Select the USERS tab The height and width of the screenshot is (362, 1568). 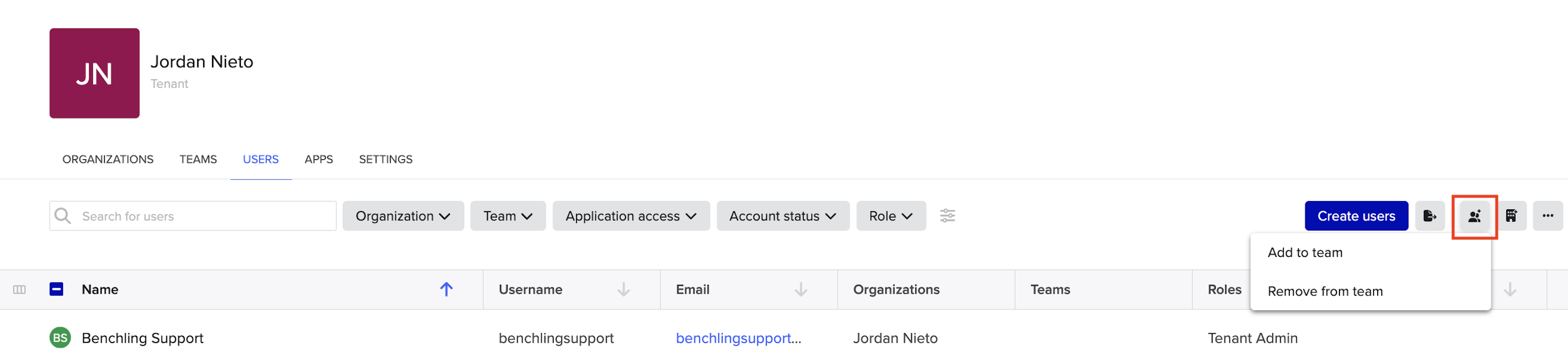click(x=260, y=159)
